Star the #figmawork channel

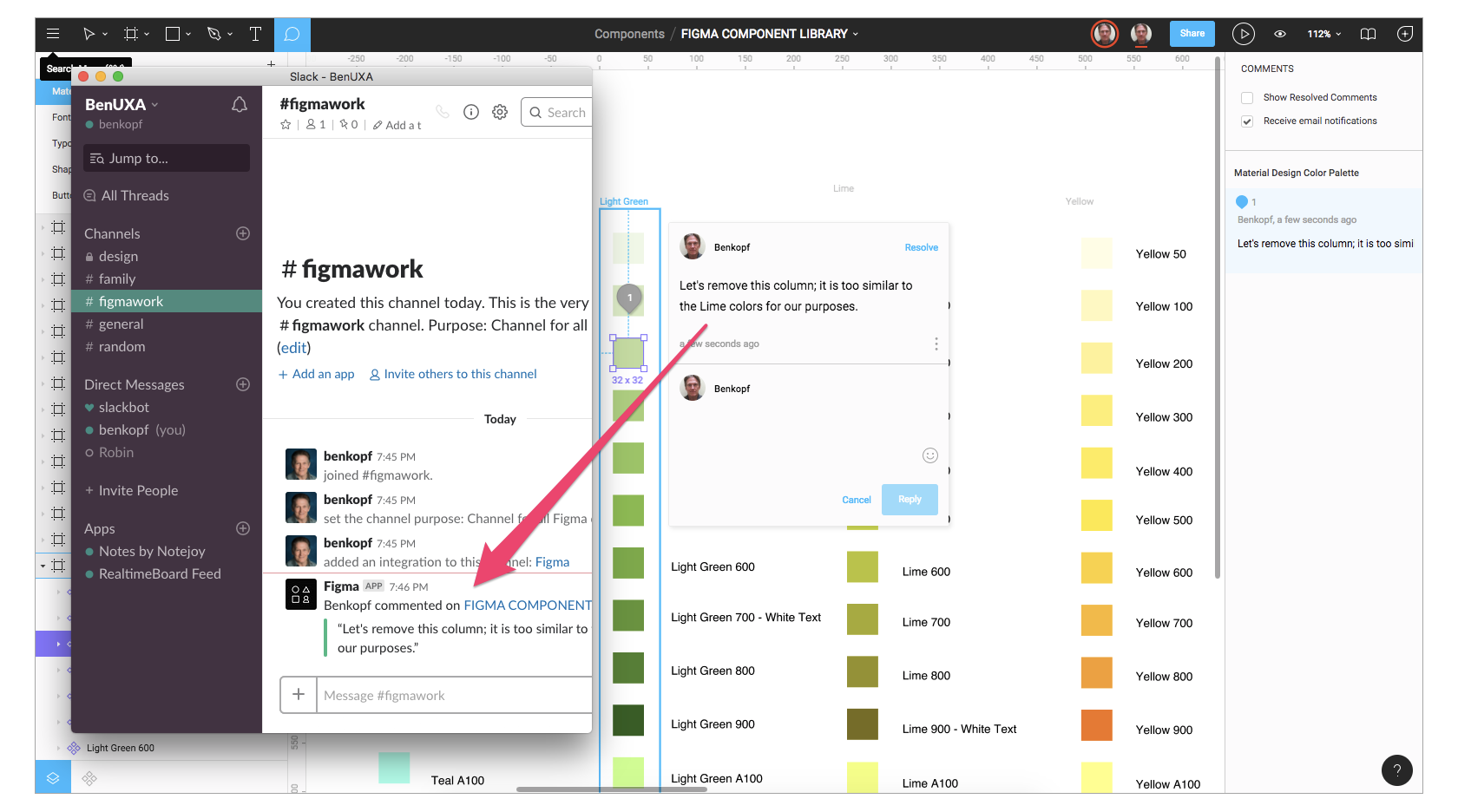[x=286, y=125]
